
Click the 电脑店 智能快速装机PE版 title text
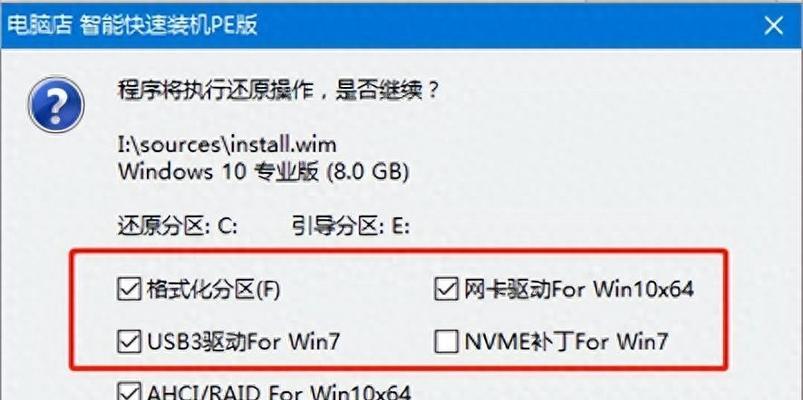pyautogui.click(x=132, y=25)
